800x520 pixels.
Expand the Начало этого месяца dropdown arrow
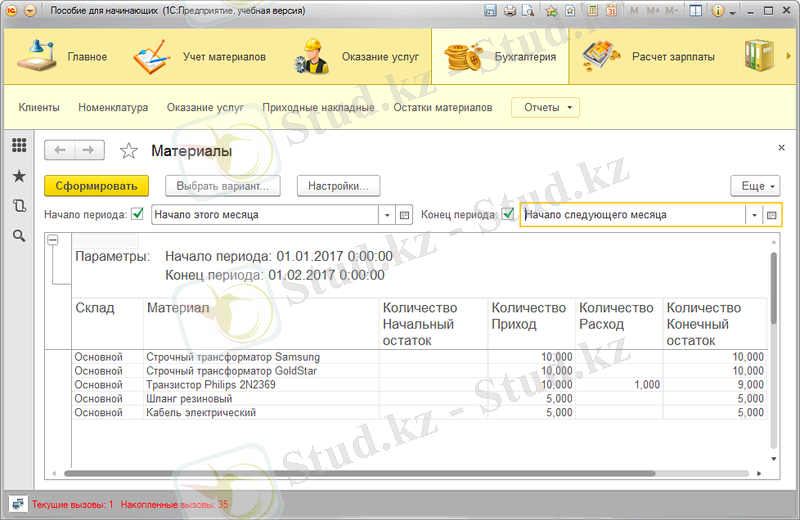click(387, 215)
